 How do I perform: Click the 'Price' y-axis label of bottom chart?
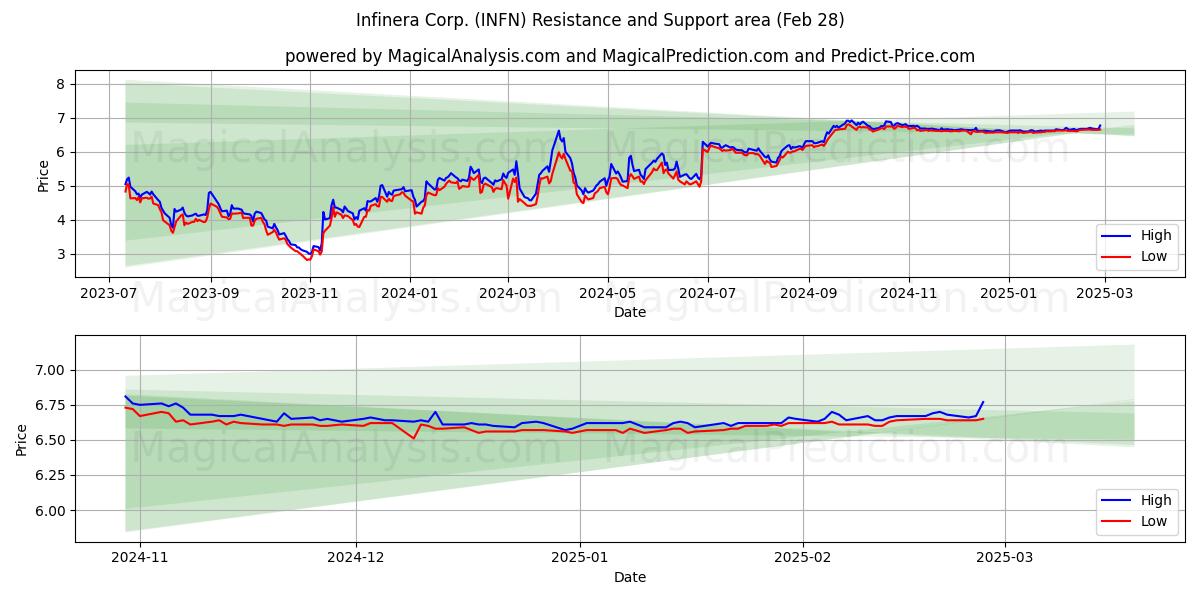point(22,439)
